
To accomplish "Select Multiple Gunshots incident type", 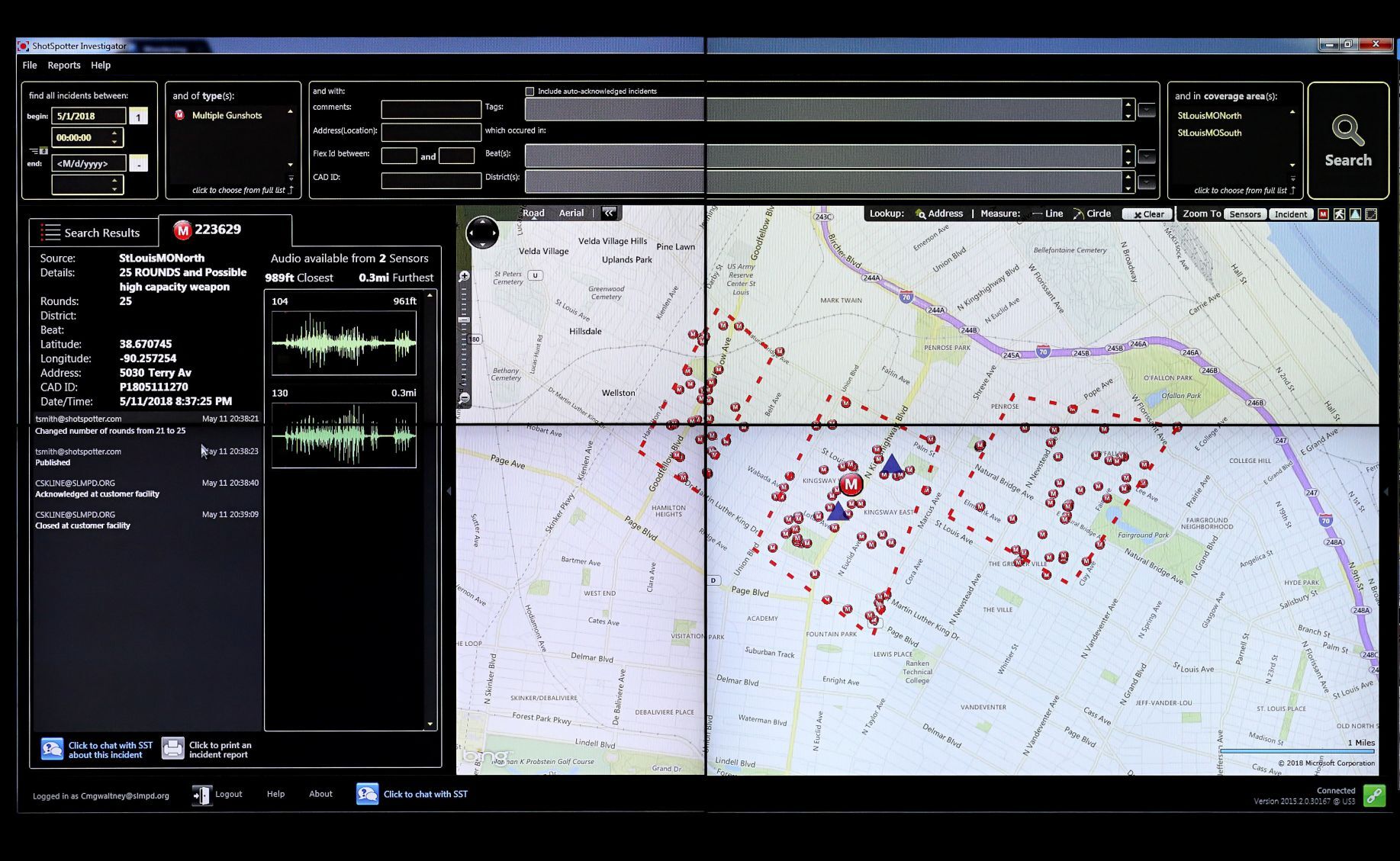I will click(227, 115).
